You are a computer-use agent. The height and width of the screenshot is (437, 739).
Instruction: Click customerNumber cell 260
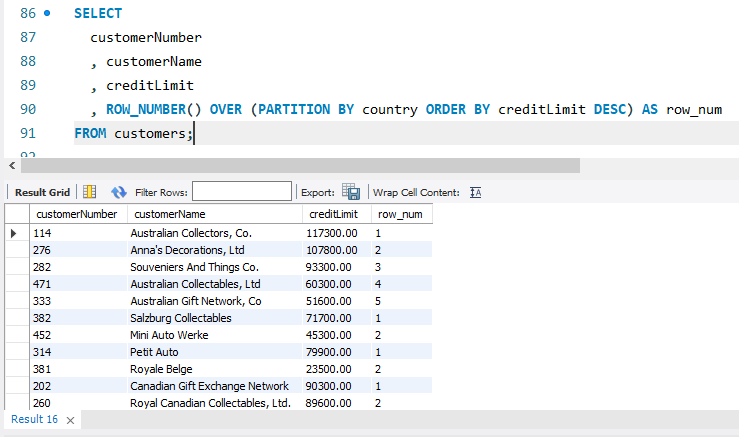tap(78, 403)
